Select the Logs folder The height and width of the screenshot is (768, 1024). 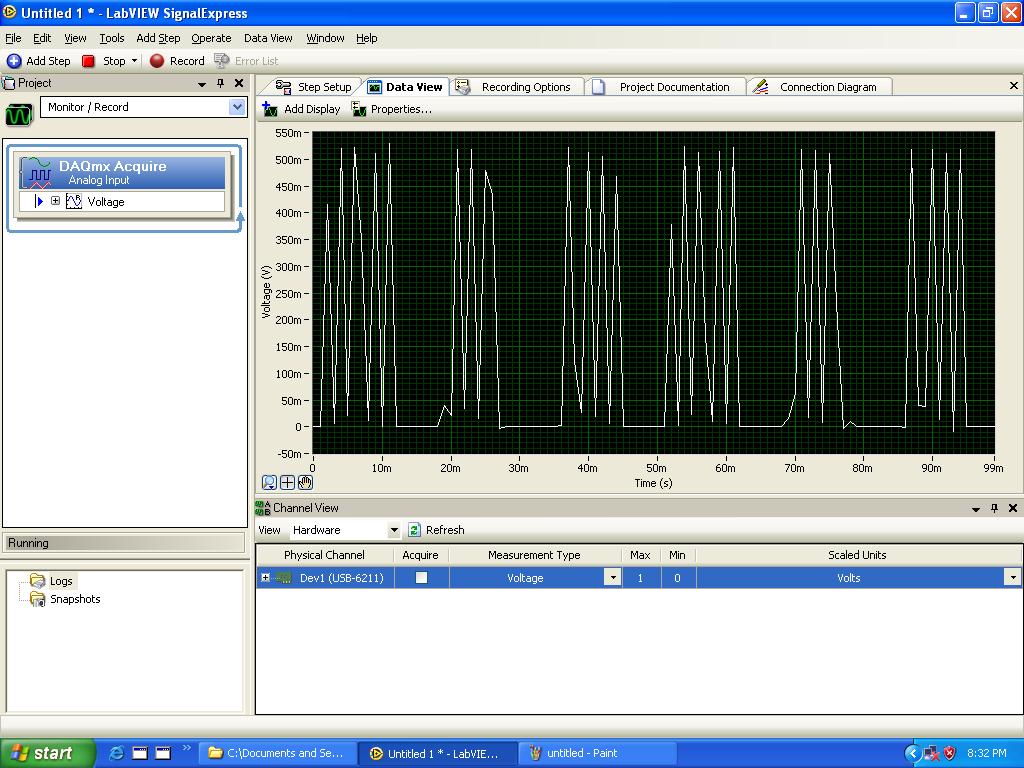(52, 581)
